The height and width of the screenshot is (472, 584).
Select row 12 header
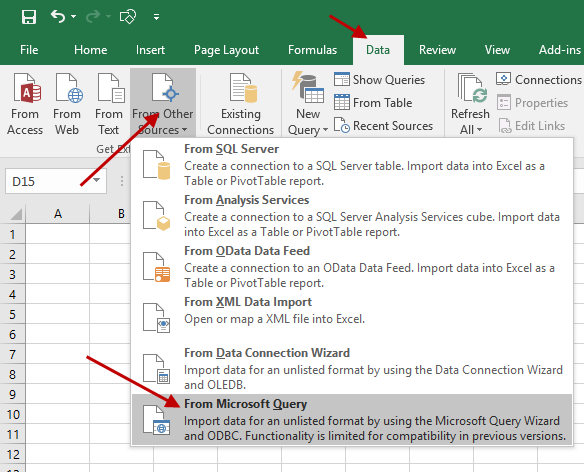(13, 454)
